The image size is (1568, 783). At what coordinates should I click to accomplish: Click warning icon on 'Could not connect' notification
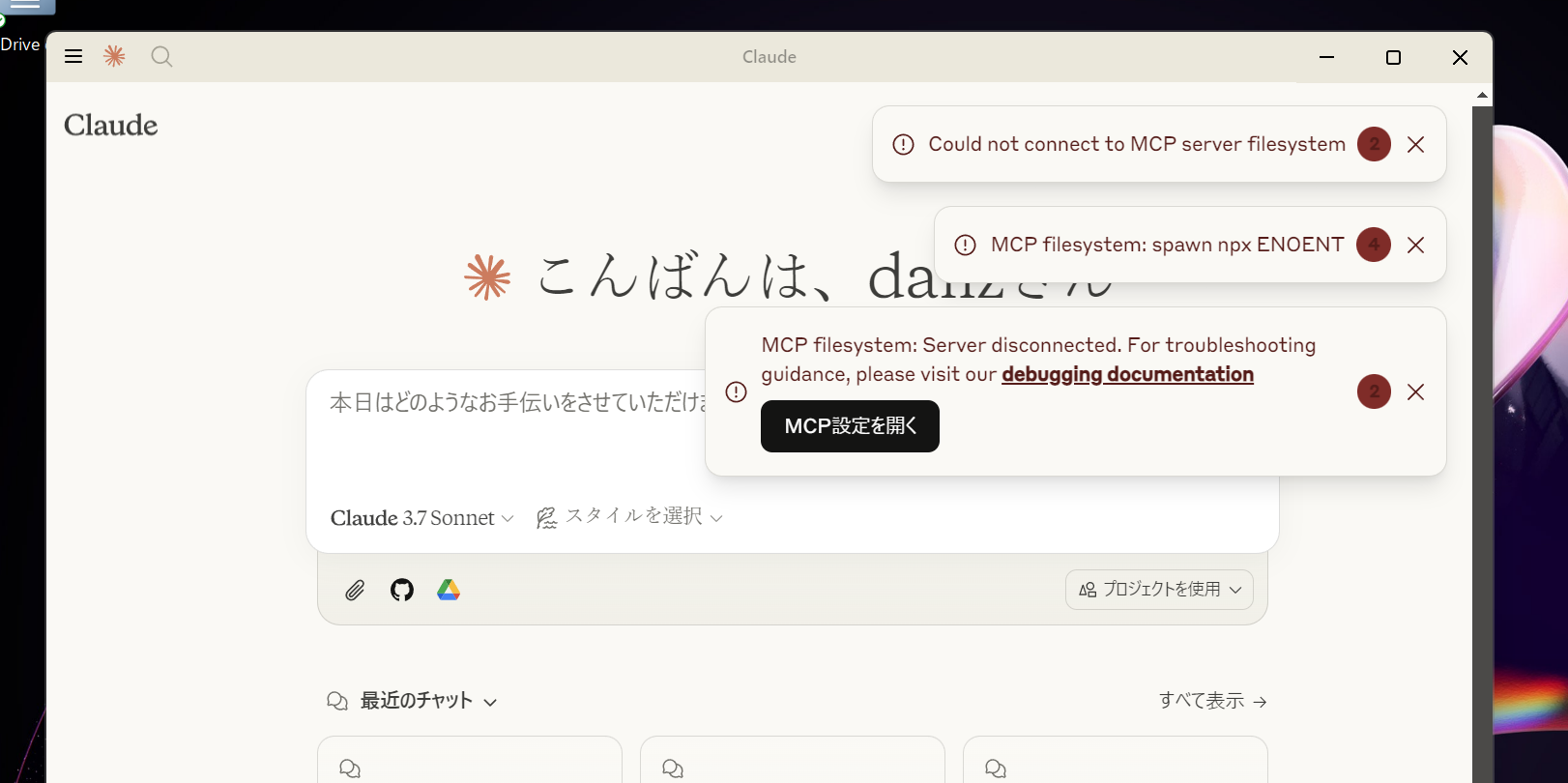tap(903, 144)
